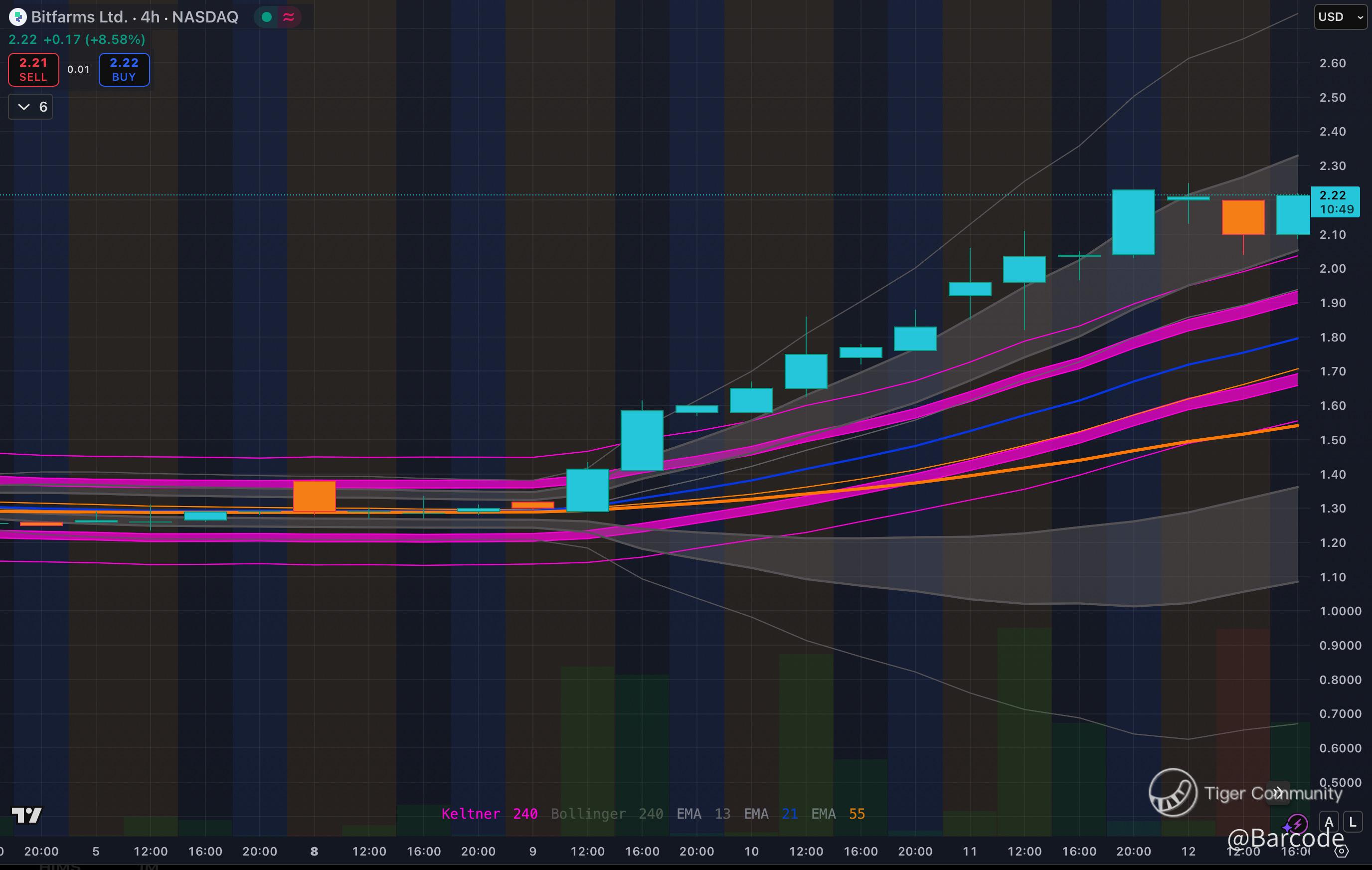Toggle log scale with the L button
Screen dimensions: 1372x870
pos(1353,822)
